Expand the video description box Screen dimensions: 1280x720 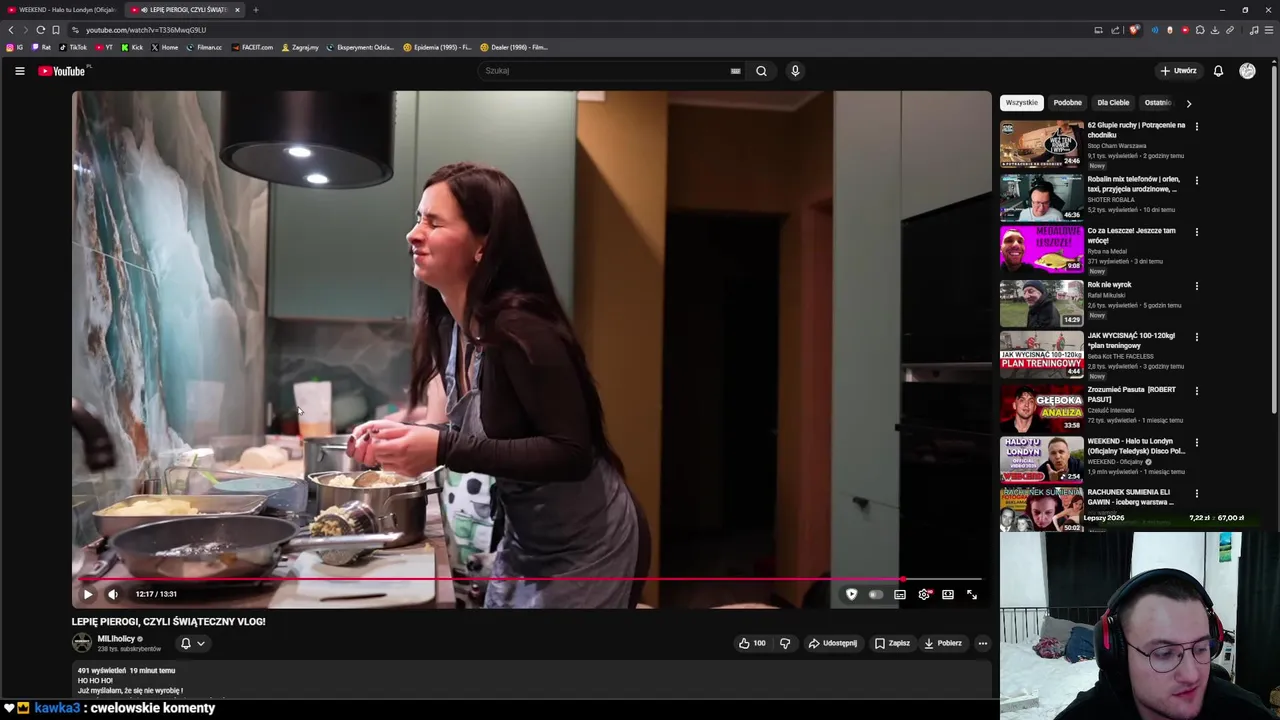pyautogui.click(x=531, y=681)
